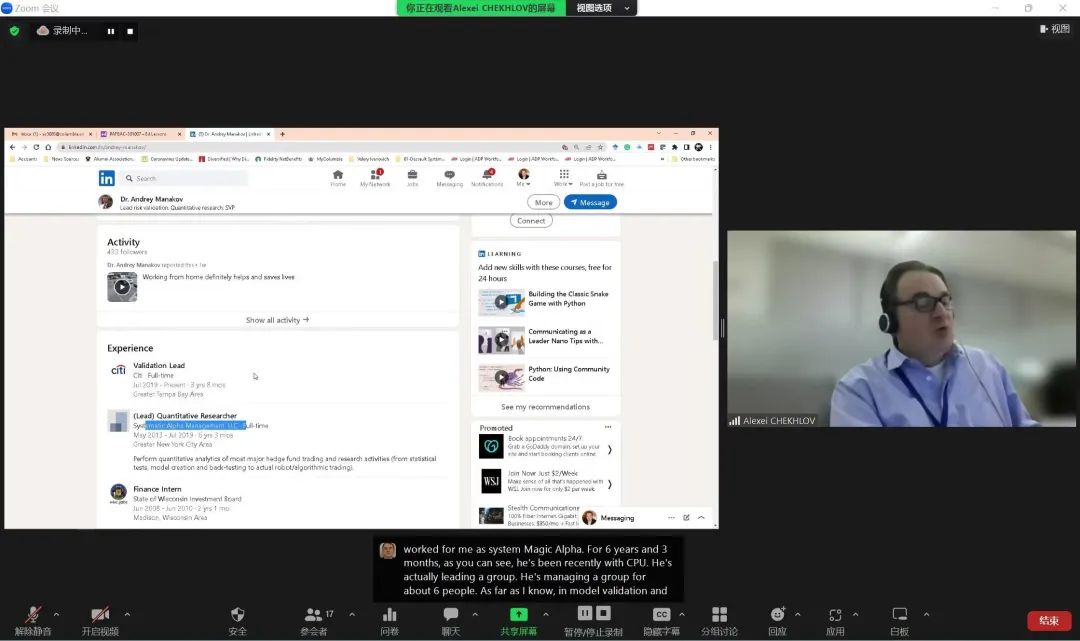Click compose message icon in Messaging bar
Screen dimensions: 1080x641
(686, 518)
